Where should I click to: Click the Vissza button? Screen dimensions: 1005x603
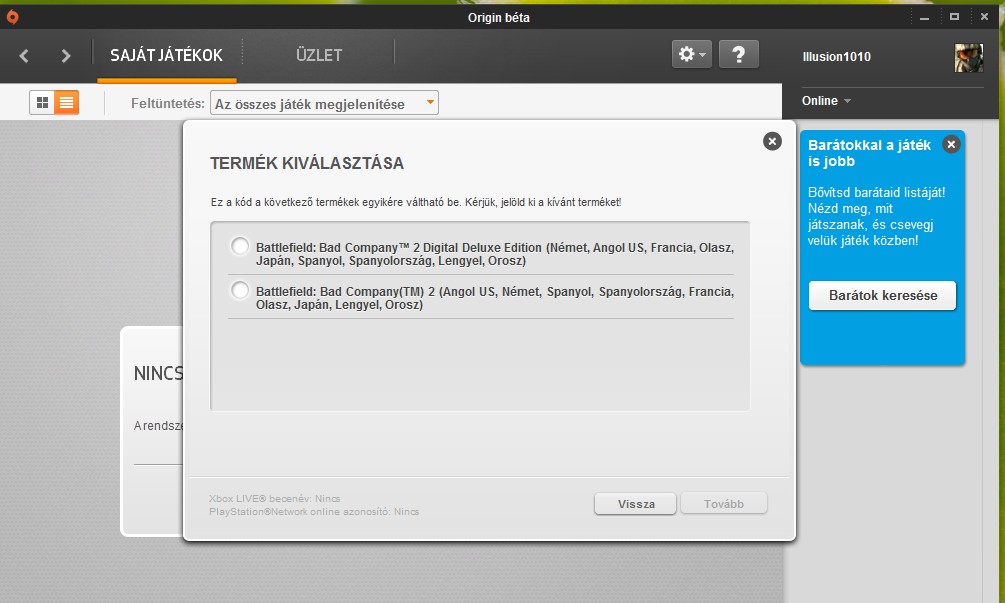635,504
